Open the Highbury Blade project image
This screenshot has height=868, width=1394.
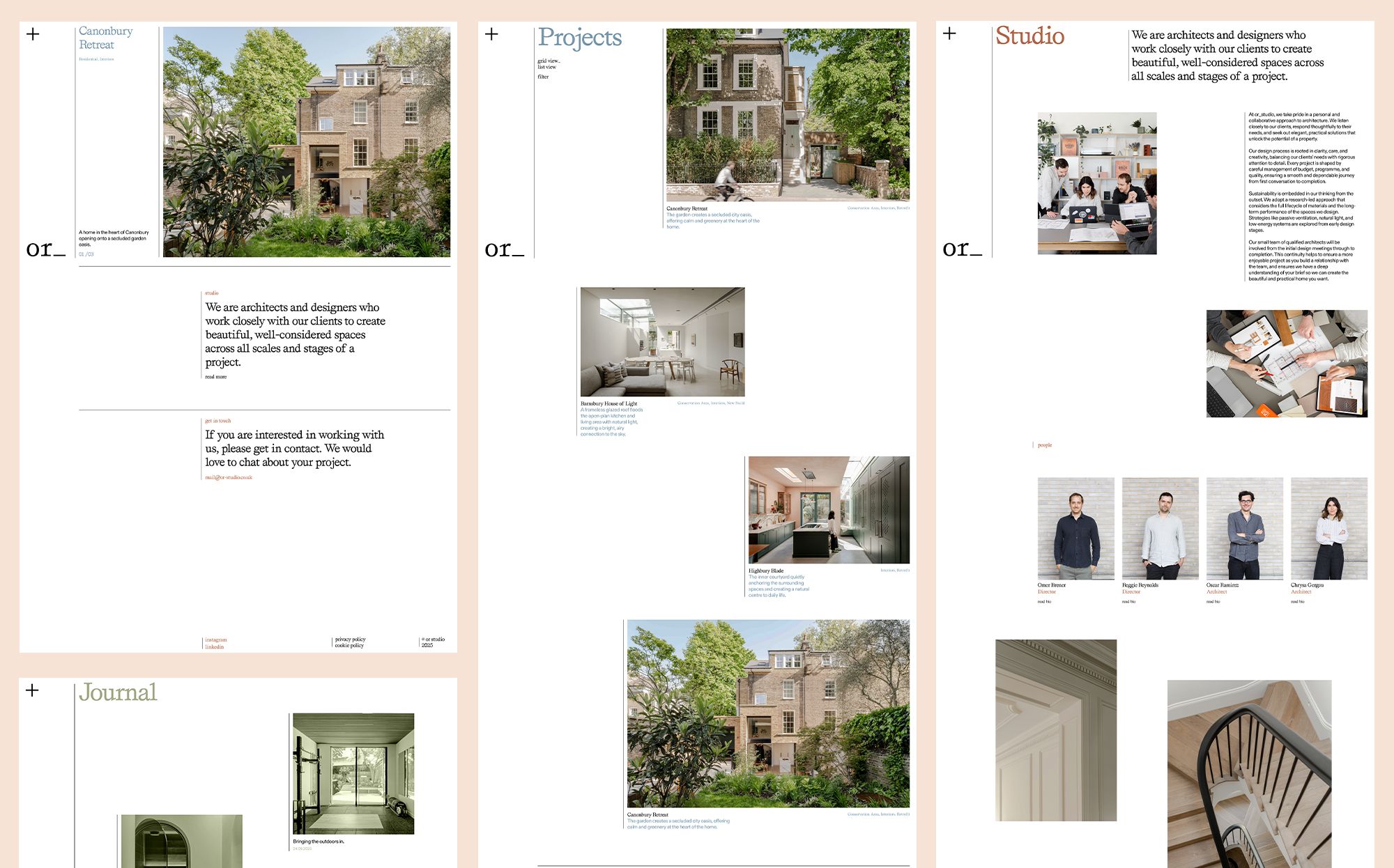tap(829, 510)
